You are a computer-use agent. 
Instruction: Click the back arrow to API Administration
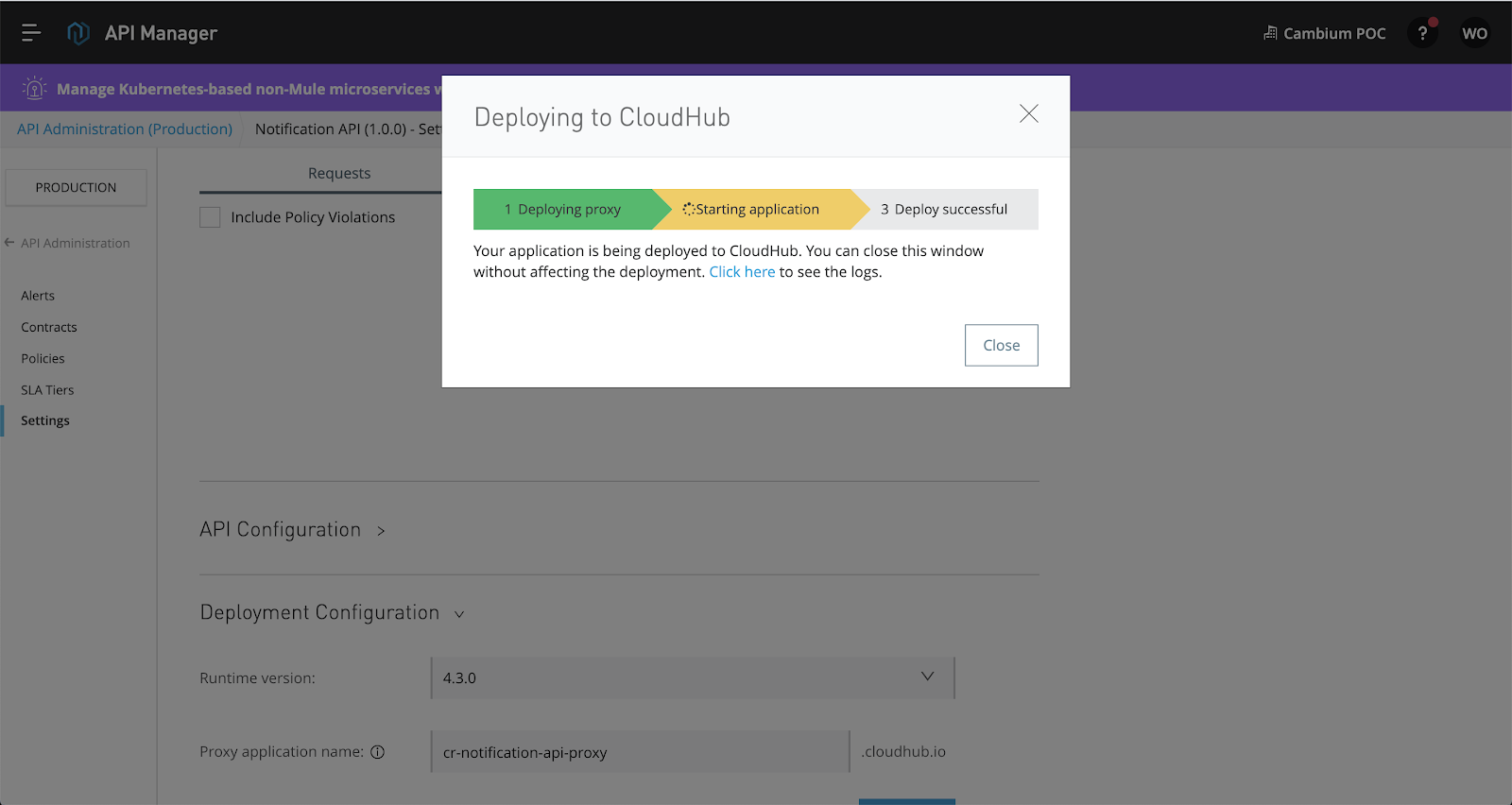[x=9, y=243]
